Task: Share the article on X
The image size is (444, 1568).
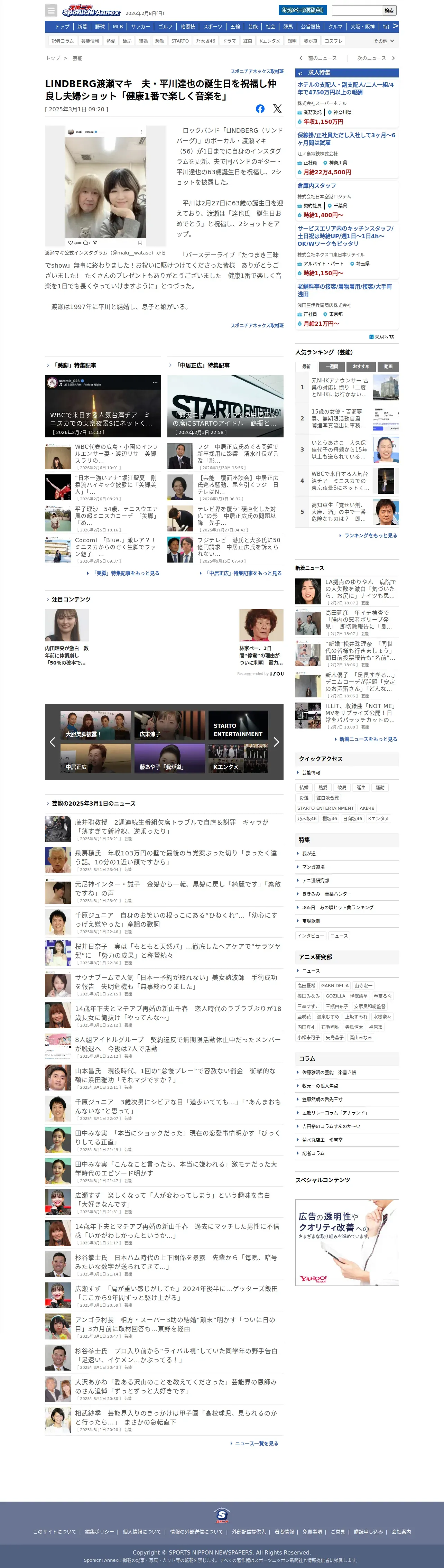Action: tap(277, 108)
